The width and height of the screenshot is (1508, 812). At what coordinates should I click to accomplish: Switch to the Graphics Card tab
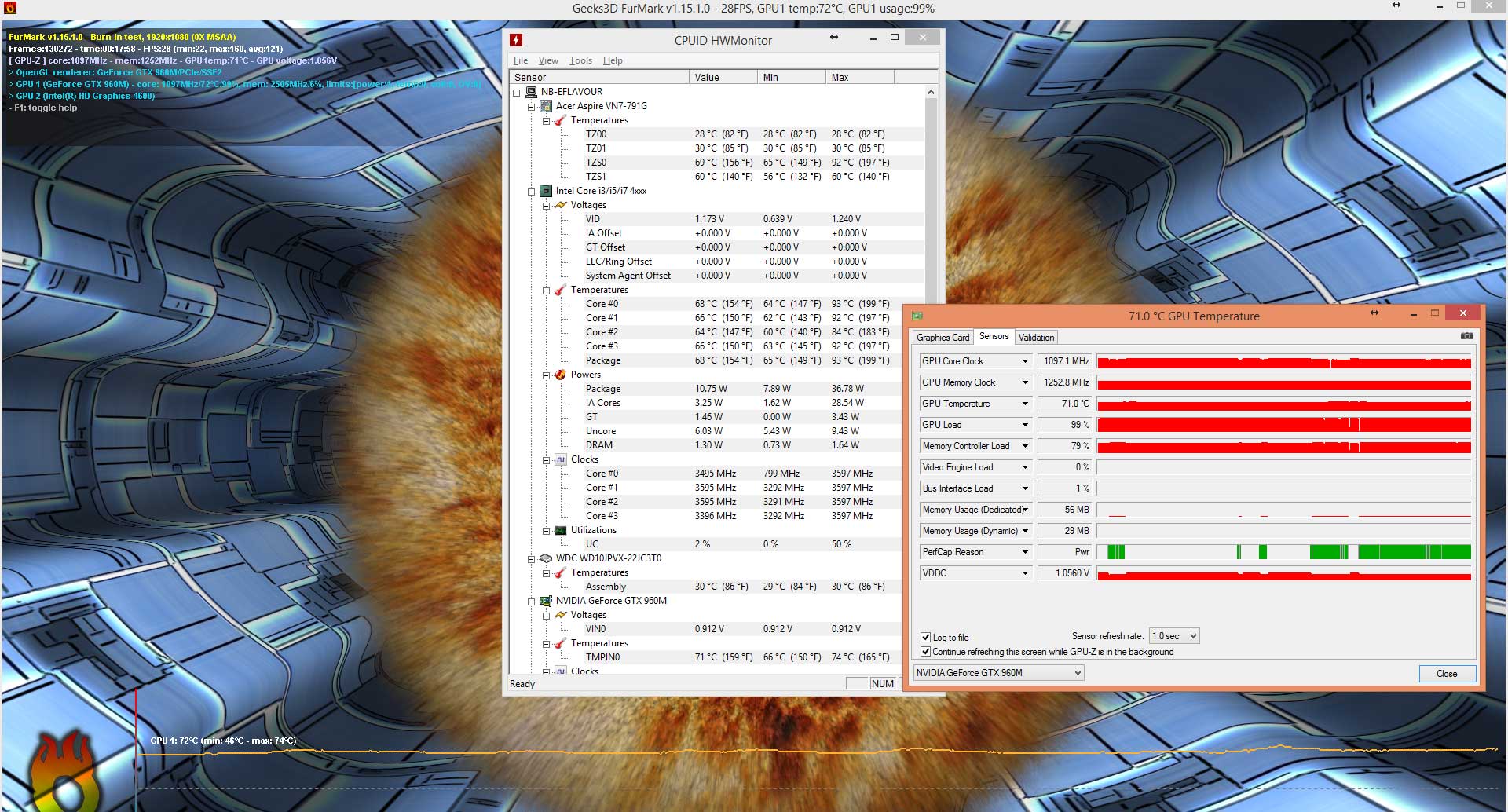coord(943,338)
